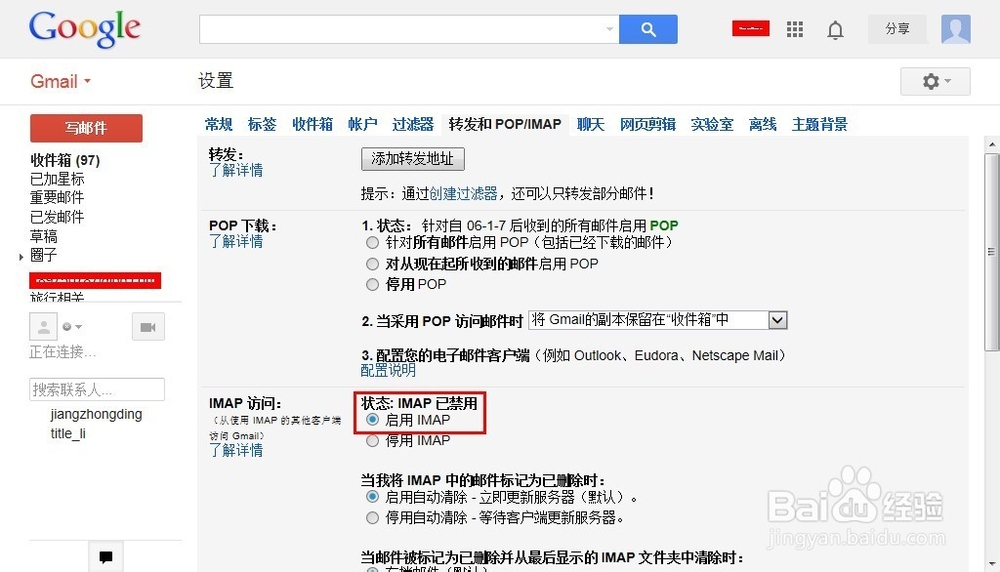Open the 离线 settings tab
The image size is (1000, 572).
coord(762,124)
